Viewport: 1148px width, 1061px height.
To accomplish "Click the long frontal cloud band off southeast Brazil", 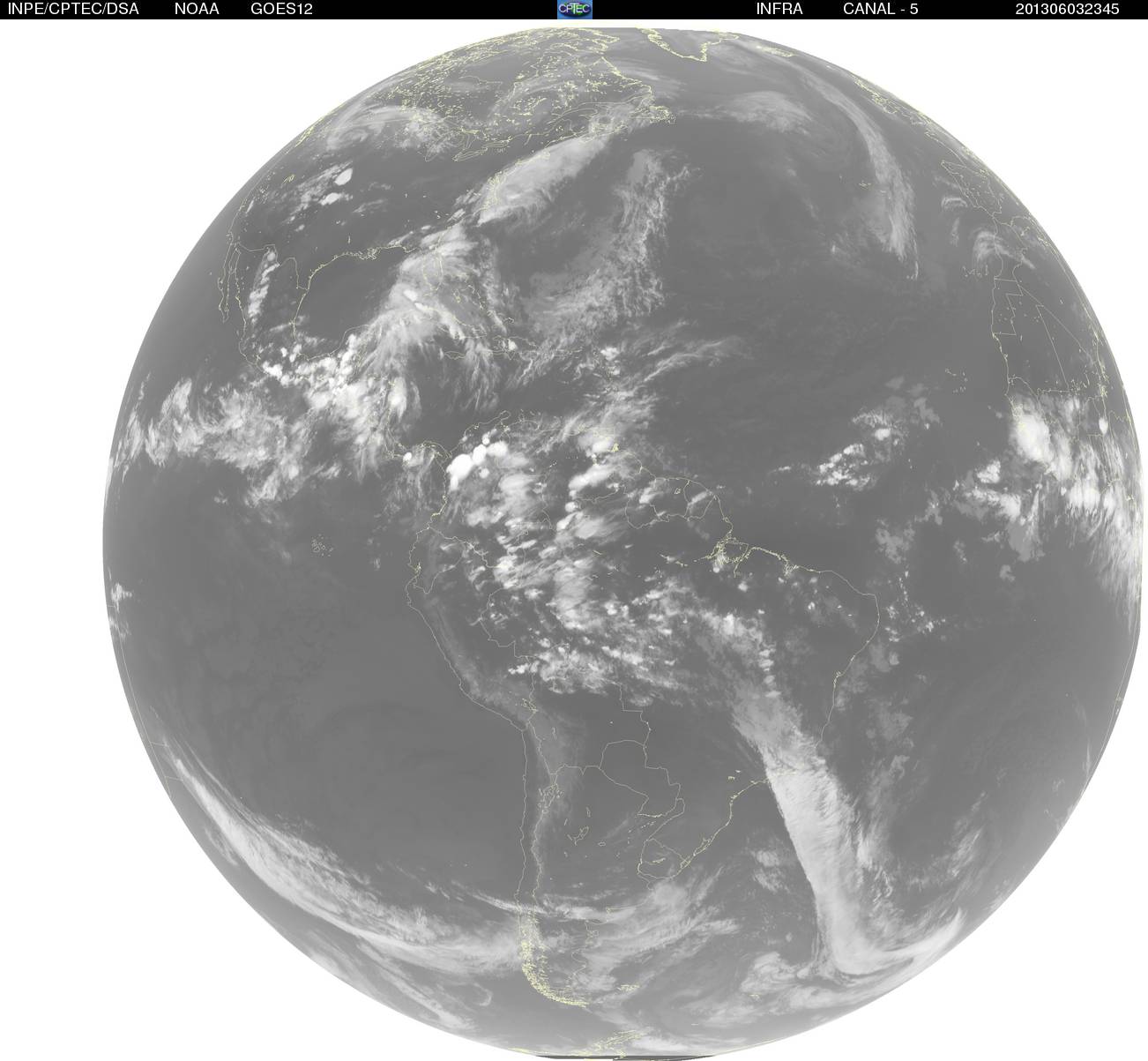I will click(x=807, y=820).
